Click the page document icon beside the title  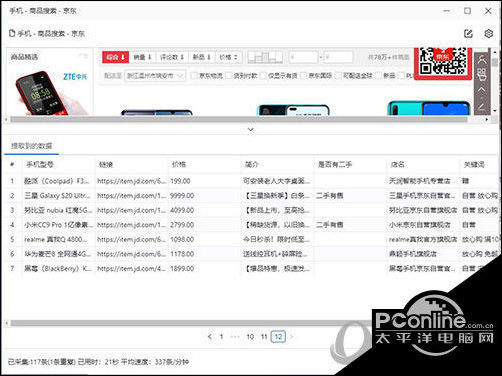coord(12,33)
